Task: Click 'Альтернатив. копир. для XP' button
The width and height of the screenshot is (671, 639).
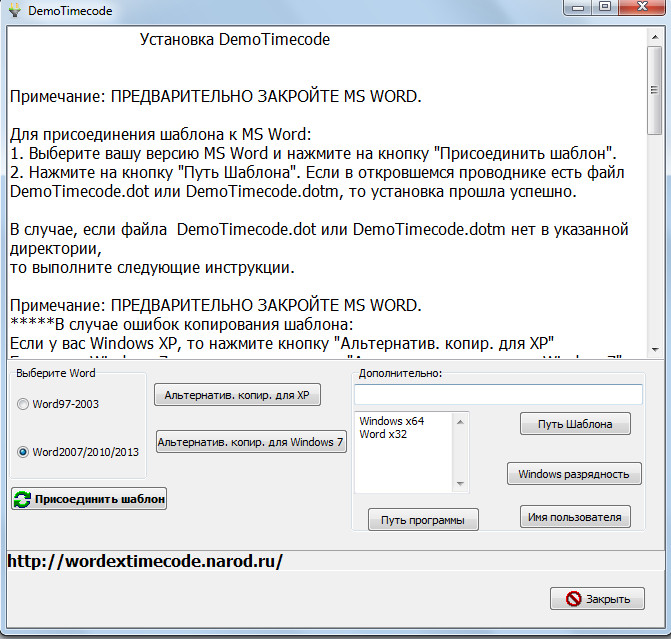Action: 237,395
